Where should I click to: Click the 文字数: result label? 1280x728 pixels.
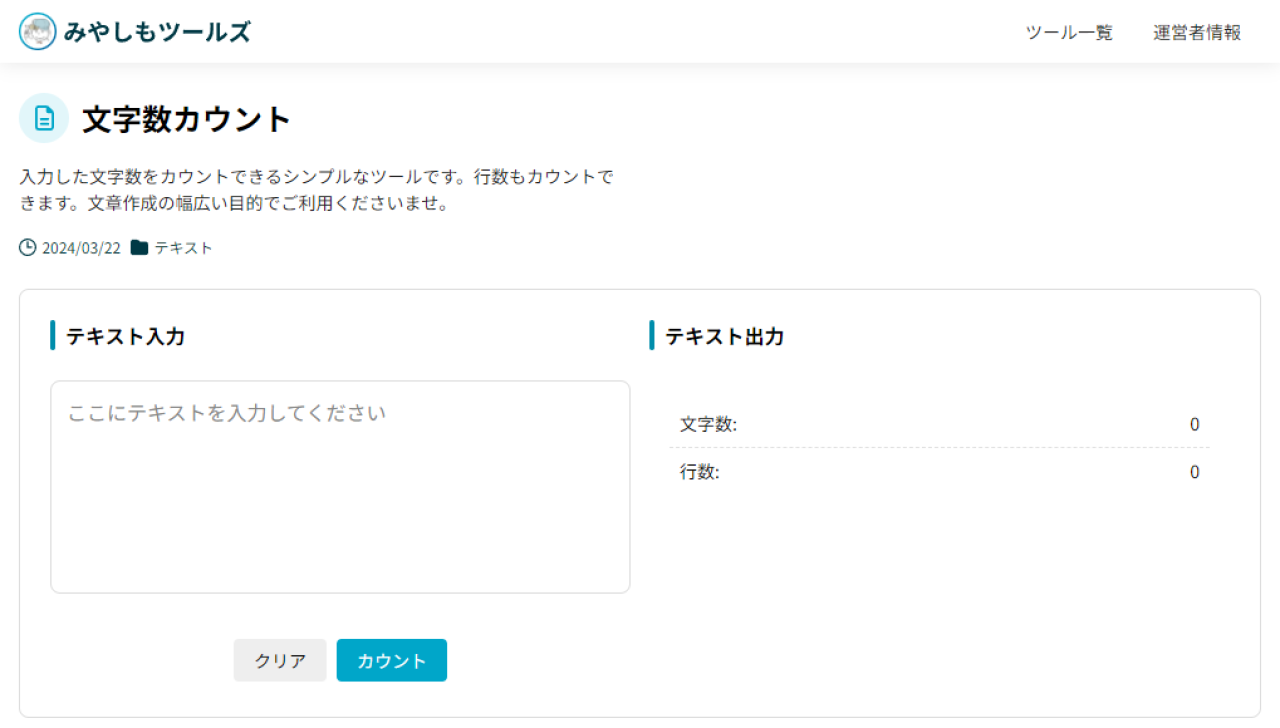pyautogui.click(x=708, y=424)
